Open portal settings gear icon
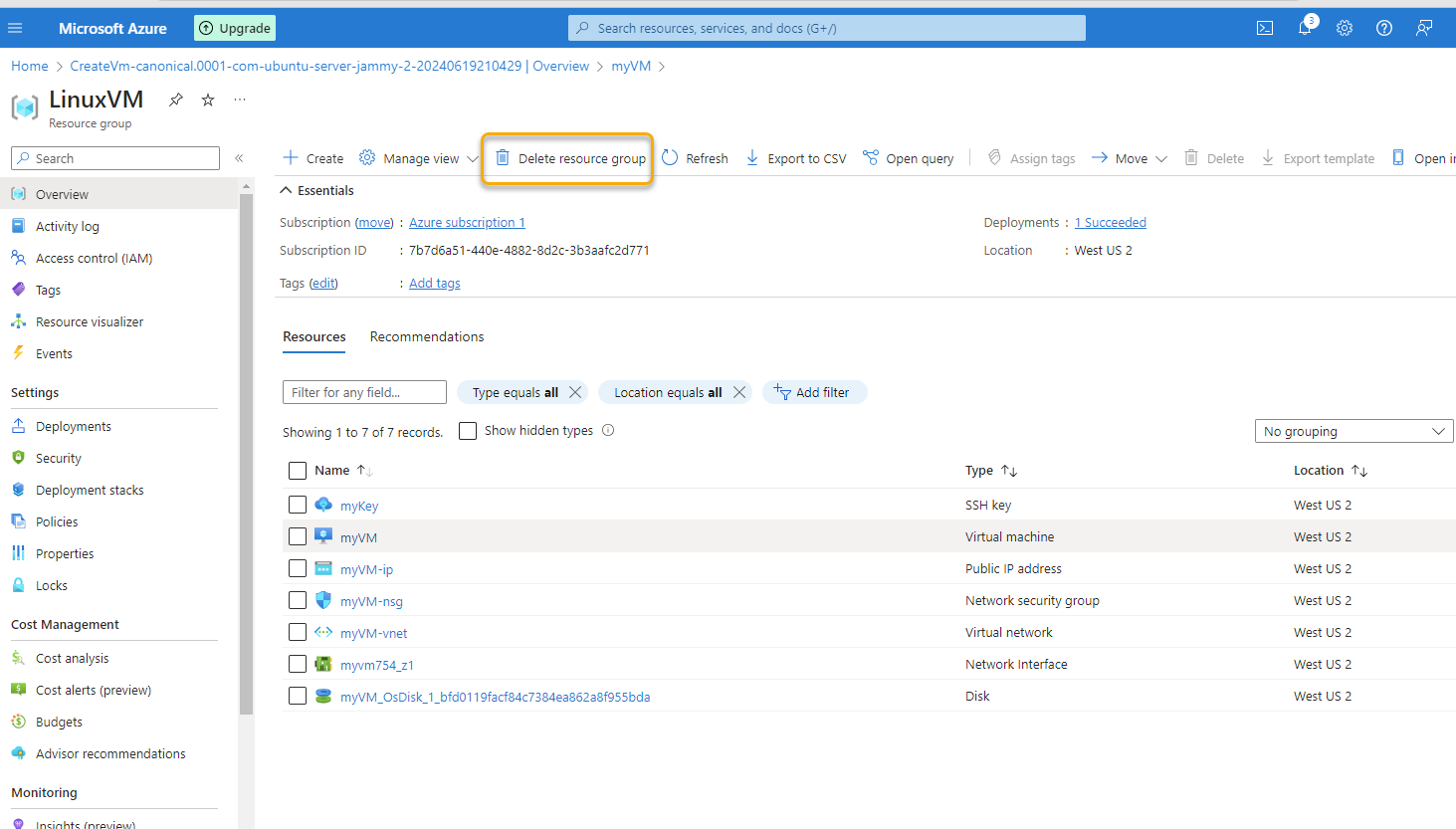The width and height of the screenshot is (1456, 829). point(1345,28)
